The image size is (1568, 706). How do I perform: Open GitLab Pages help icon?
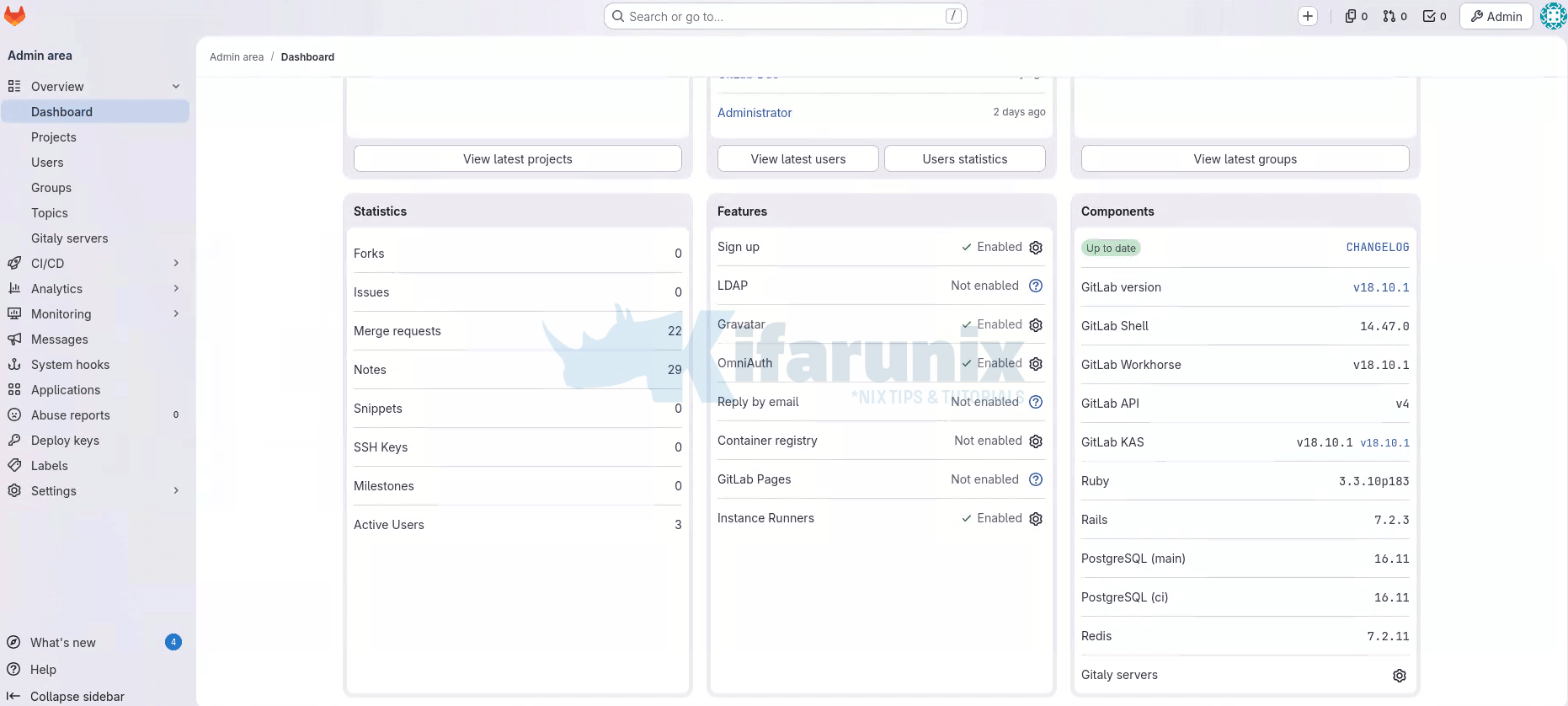[x=1036, y=479]
